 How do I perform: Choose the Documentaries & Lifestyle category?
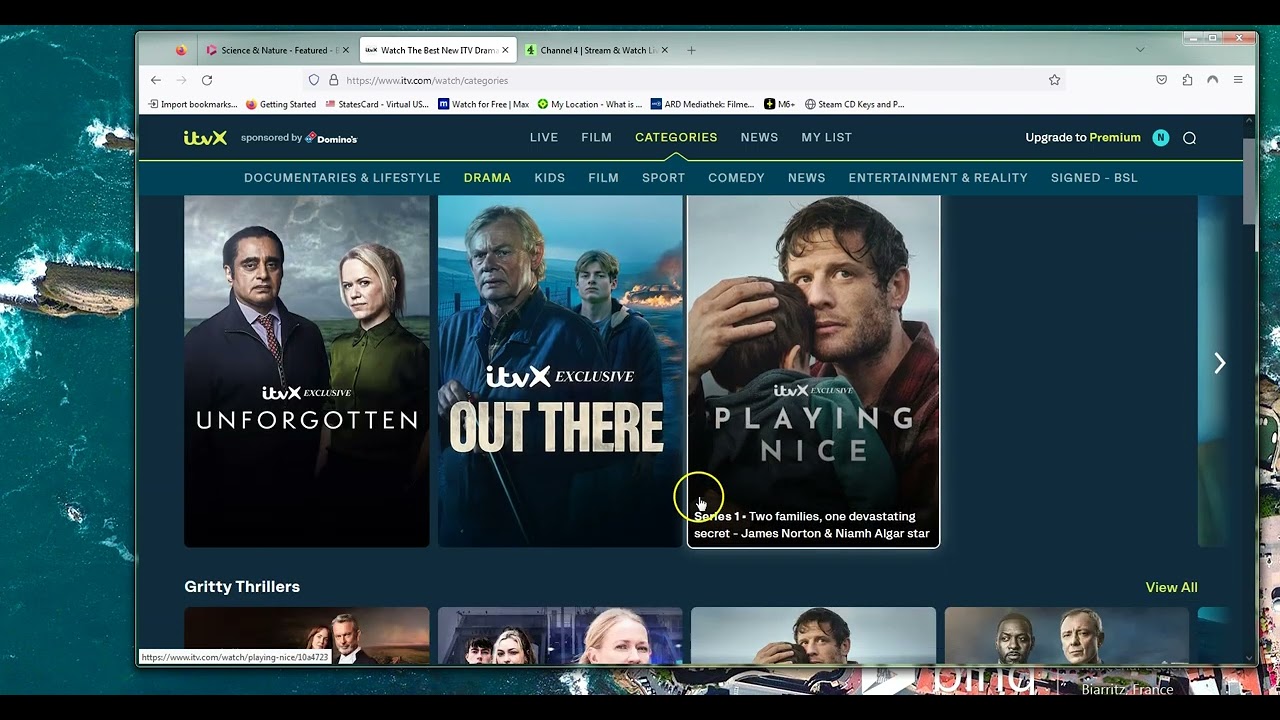click(x=342, y=178)
